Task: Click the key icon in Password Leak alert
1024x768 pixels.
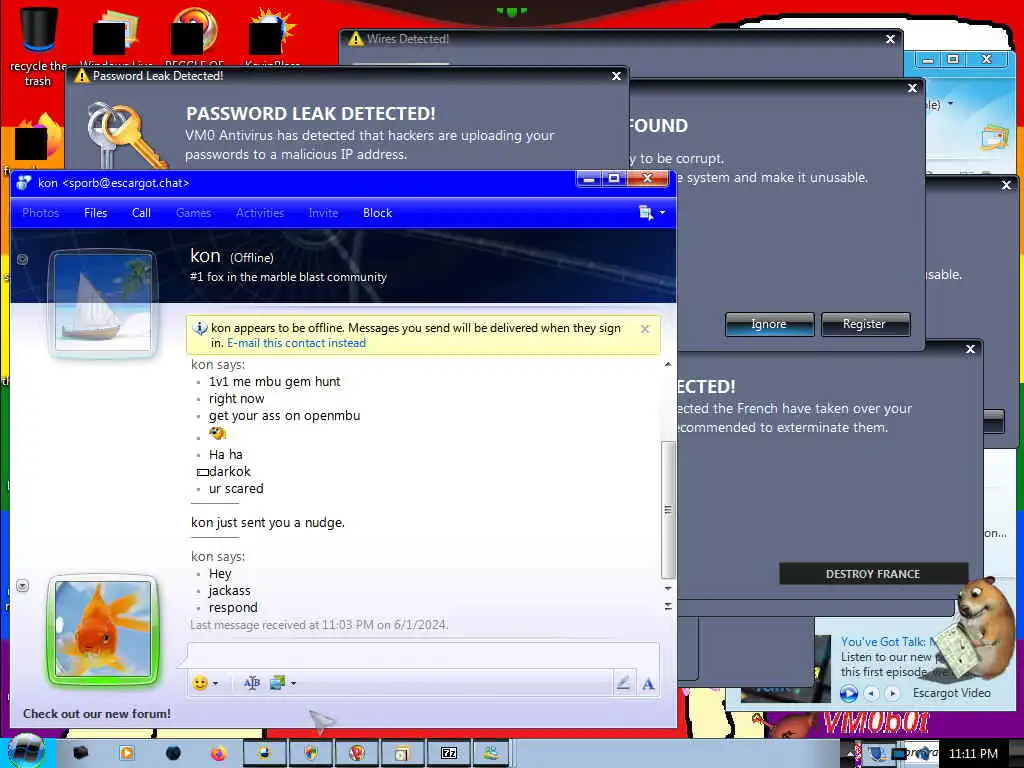Action: [x=125, y=135]
